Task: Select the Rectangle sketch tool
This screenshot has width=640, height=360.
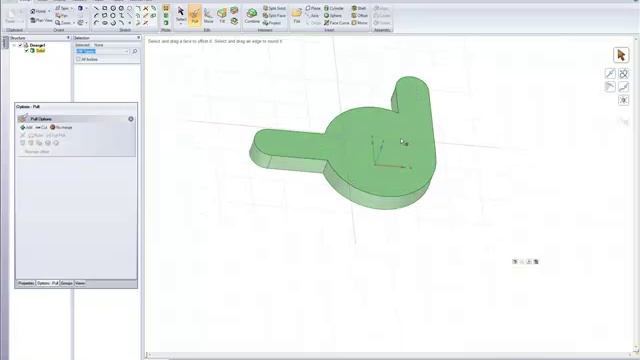Action: click(104, 8)
